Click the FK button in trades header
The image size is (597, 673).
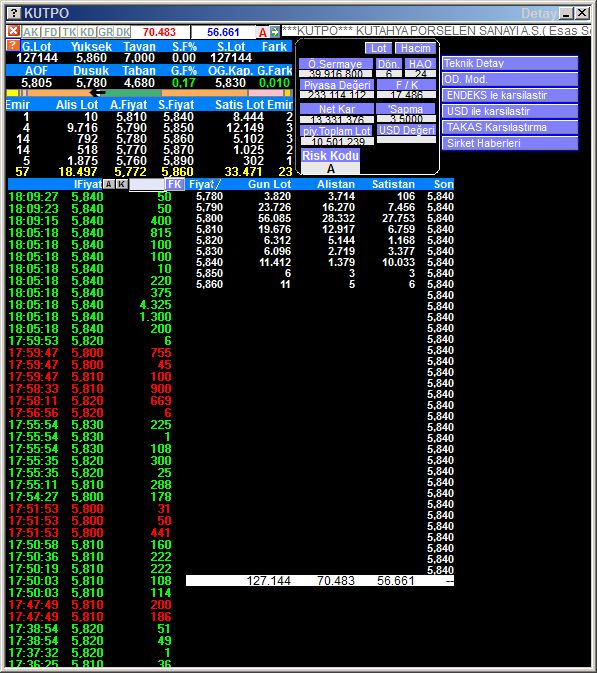tap(175, 184)
